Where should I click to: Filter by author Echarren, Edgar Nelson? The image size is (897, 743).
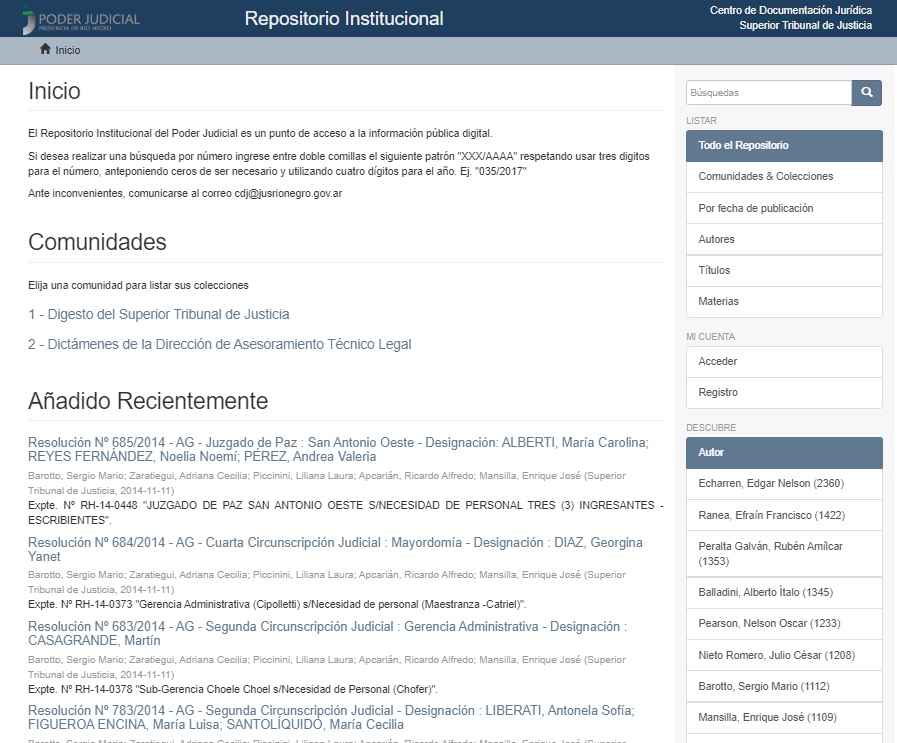pos(759,484)
